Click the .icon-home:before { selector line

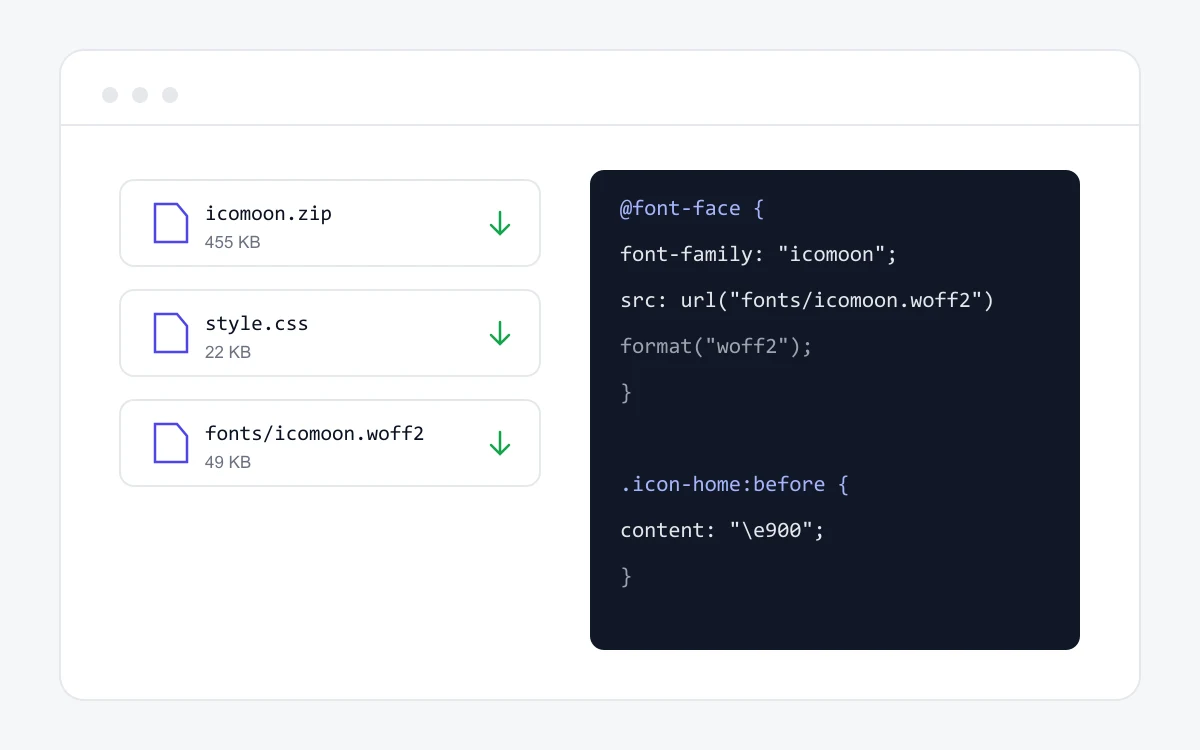click(734, 484)
